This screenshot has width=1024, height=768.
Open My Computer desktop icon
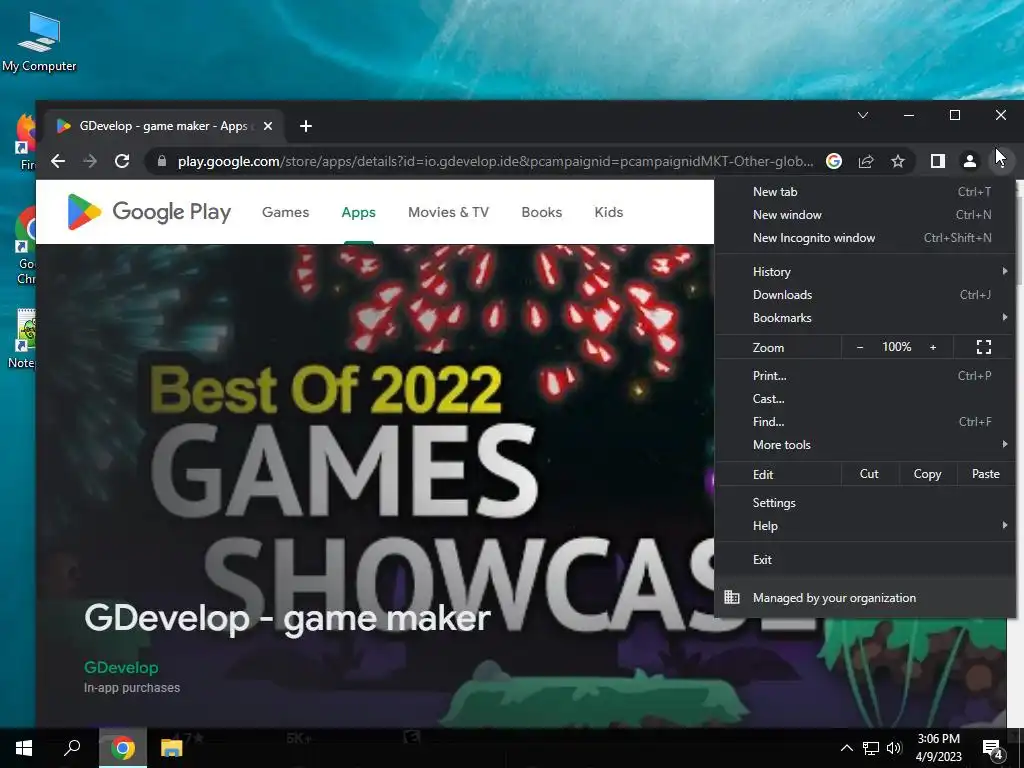click(39, 42)
